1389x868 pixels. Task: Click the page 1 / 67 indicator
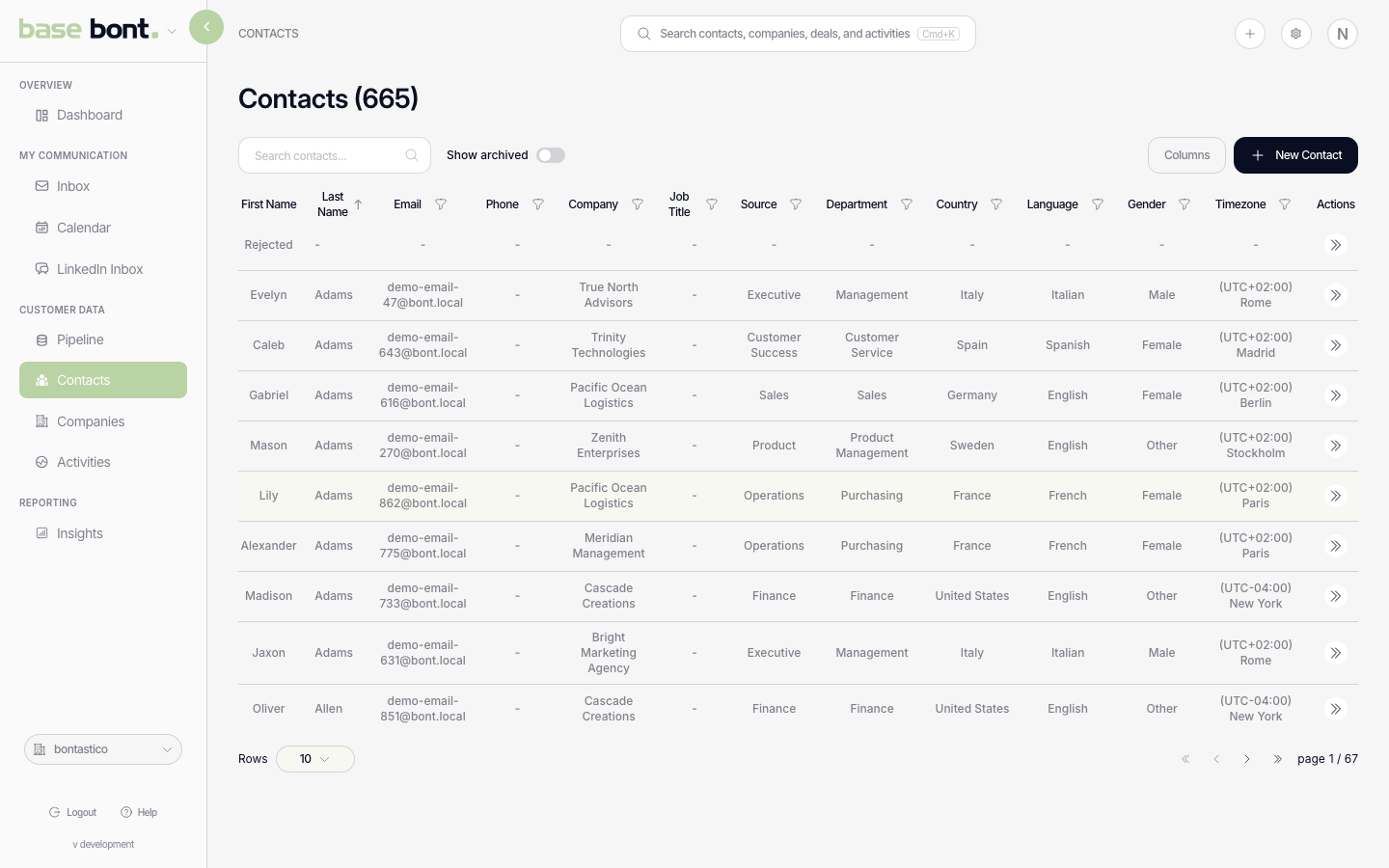tap(1327, 759)
